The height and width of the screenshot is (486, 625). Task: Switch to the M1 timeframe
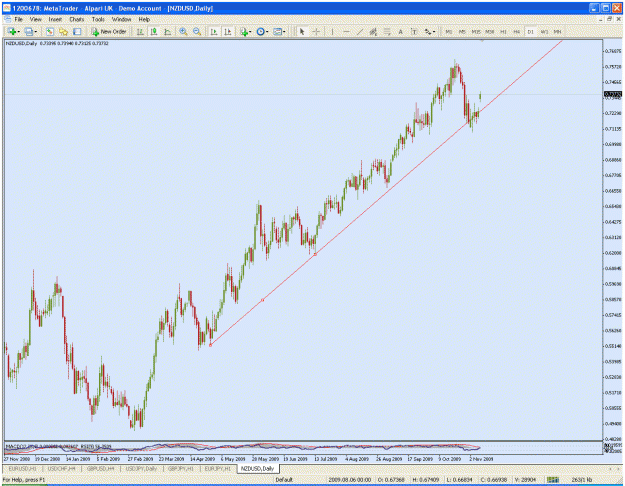click(448, 31)
